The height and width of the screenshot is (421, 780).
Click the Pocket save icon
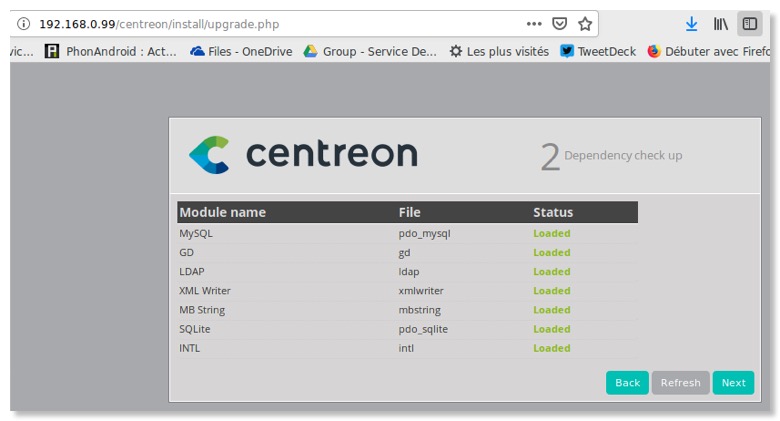(x=561, y=24)
